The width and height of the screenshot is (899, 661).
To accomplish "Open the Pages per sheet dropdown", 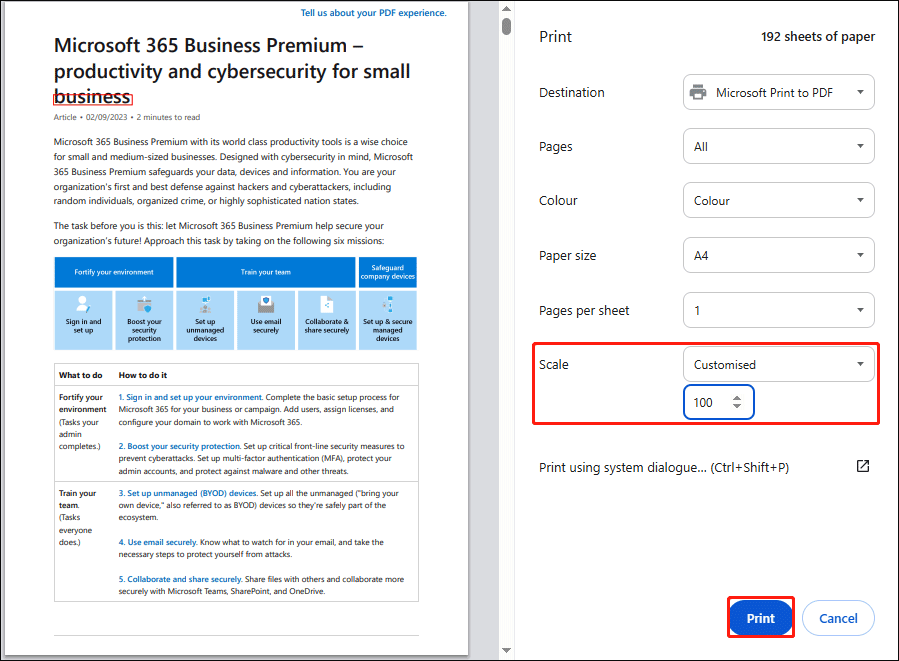I will point(779,310).
